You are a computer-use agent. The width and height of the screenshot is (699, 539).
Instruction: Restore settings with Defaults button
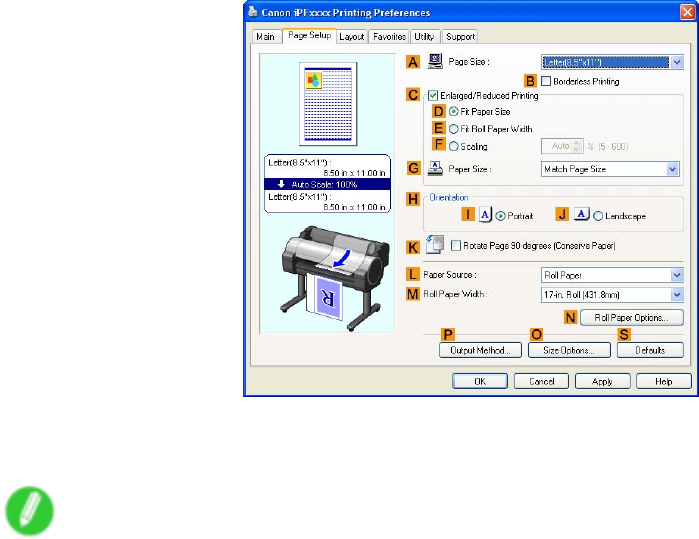[x=650, y=350]
